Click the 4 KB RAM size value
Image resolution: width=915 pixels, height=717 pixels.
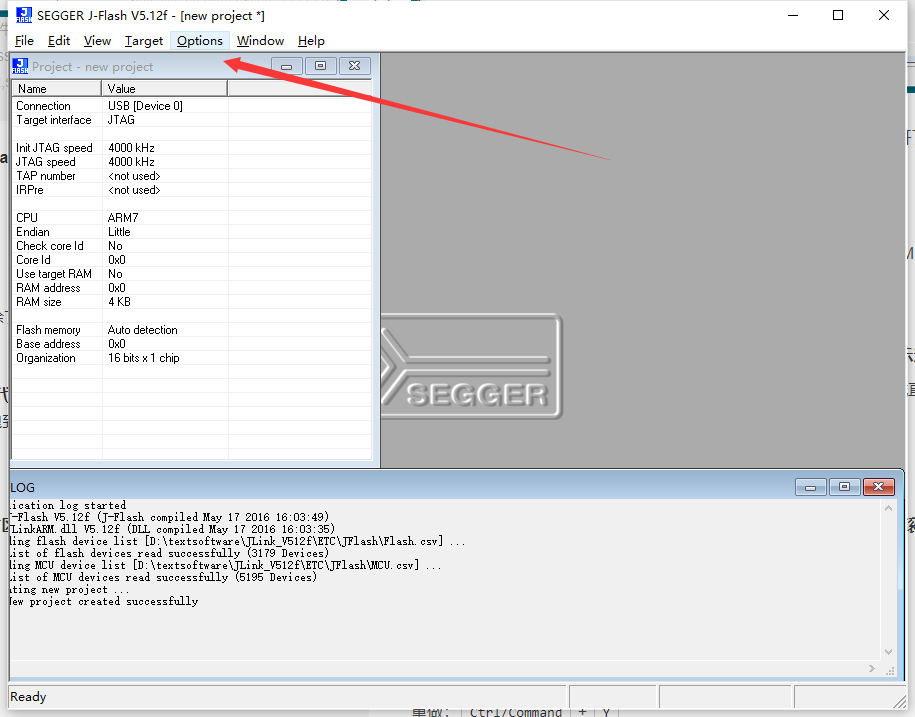pos(119,302)
